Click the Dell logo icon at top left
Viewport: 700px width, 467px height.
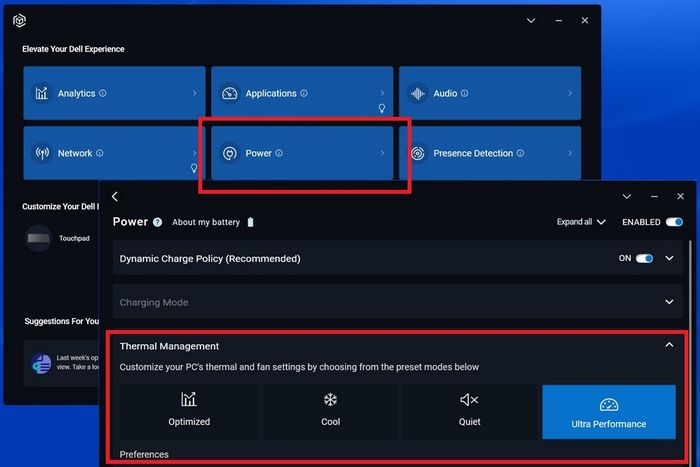pos(19,20)
